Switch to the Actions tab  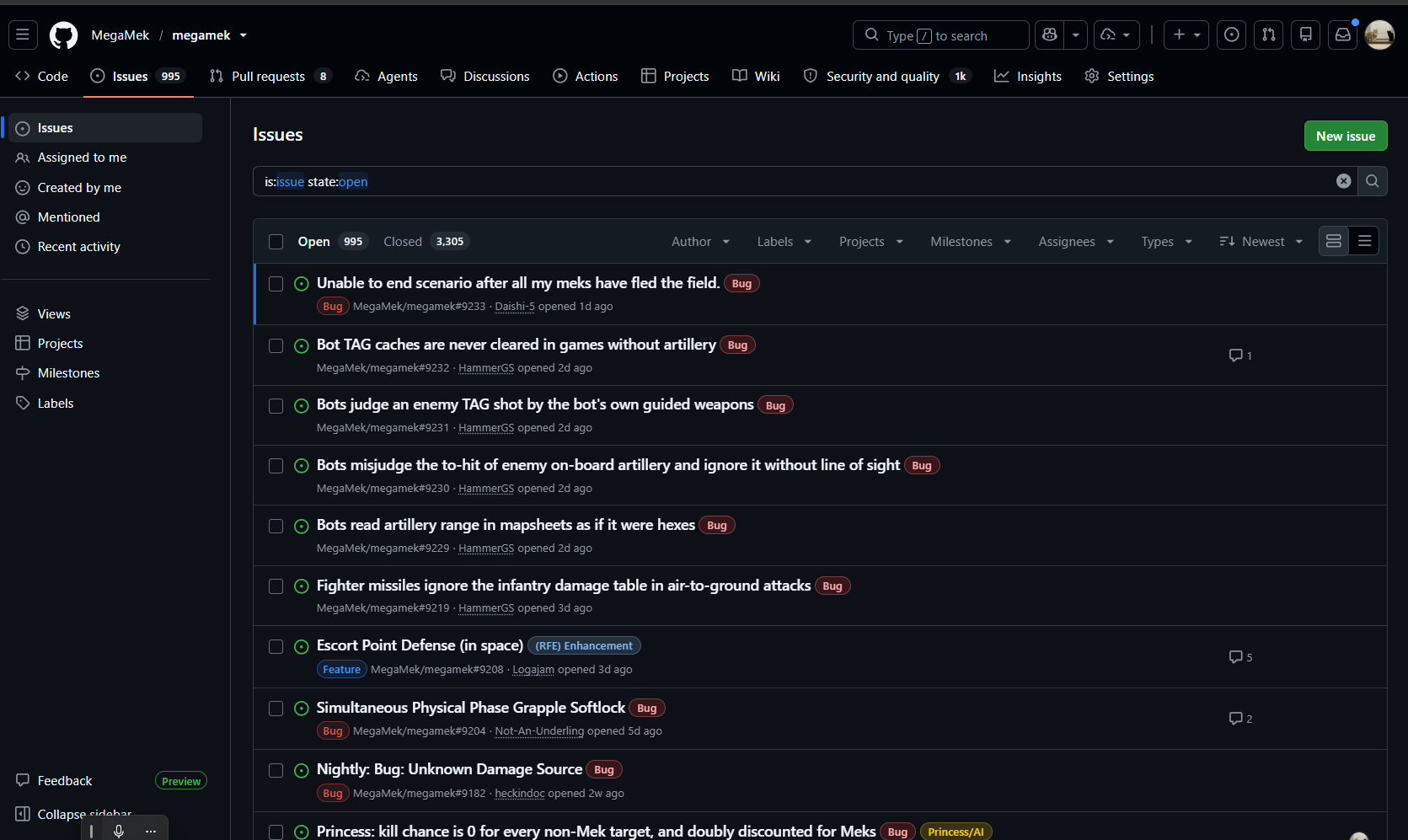point(586,76)
